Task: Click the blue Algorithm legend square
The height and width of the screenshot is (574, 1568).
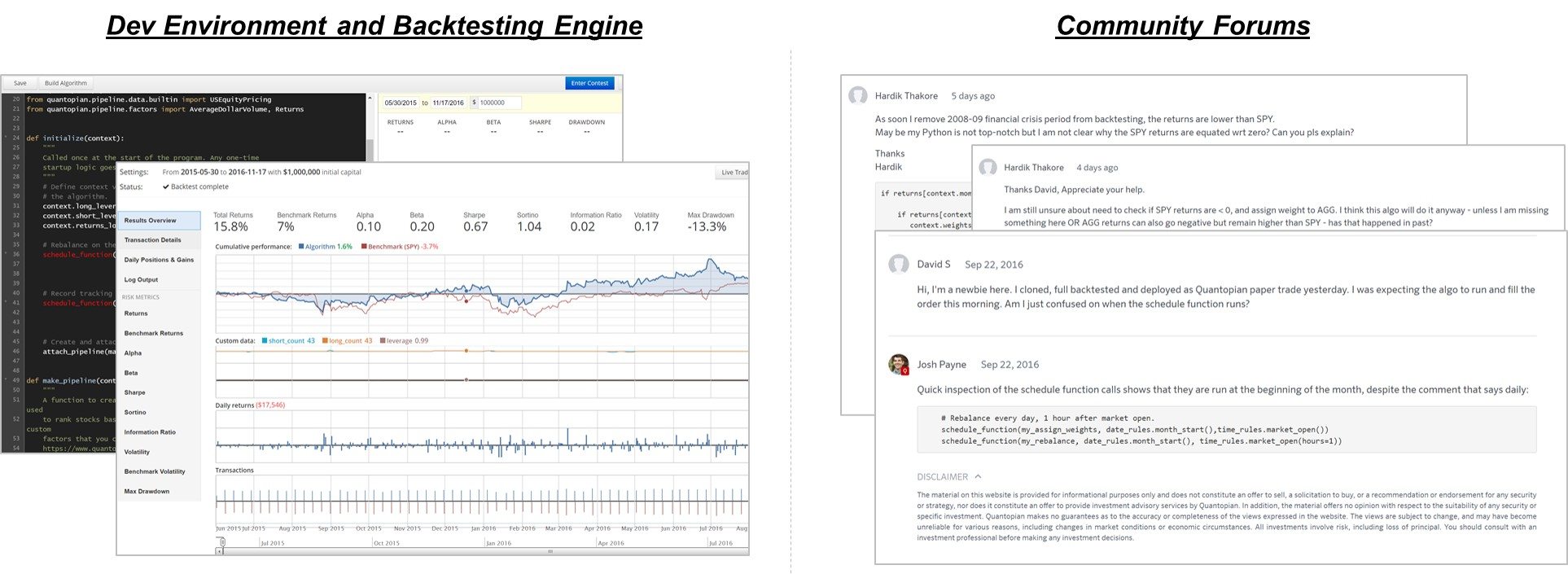Action: coord(301,247)
